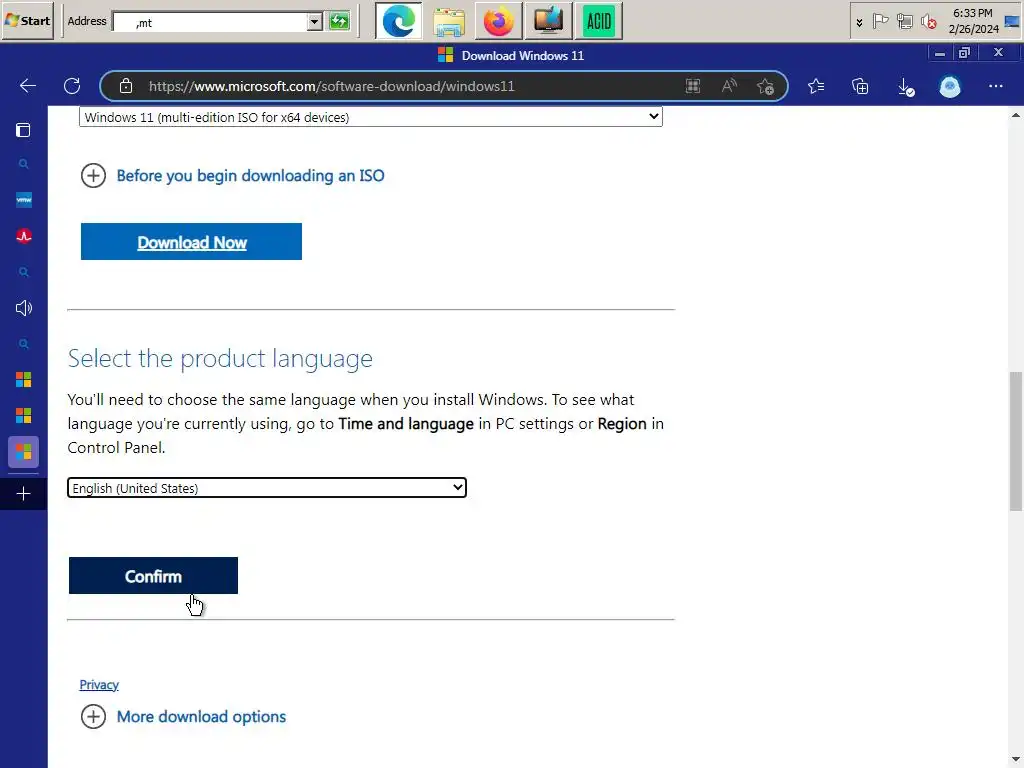Click the Show desktop icon in tray
This screenshot has height=768, width=1024.
pos(1012,22)
